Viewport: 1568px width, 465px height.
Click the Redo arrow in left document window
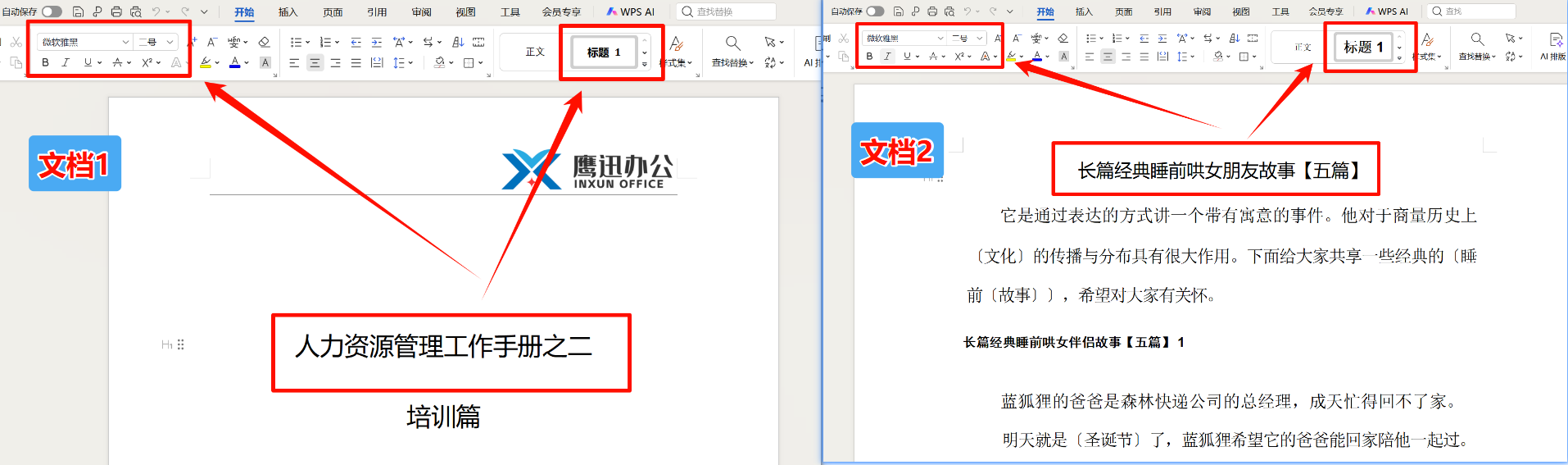185,11
